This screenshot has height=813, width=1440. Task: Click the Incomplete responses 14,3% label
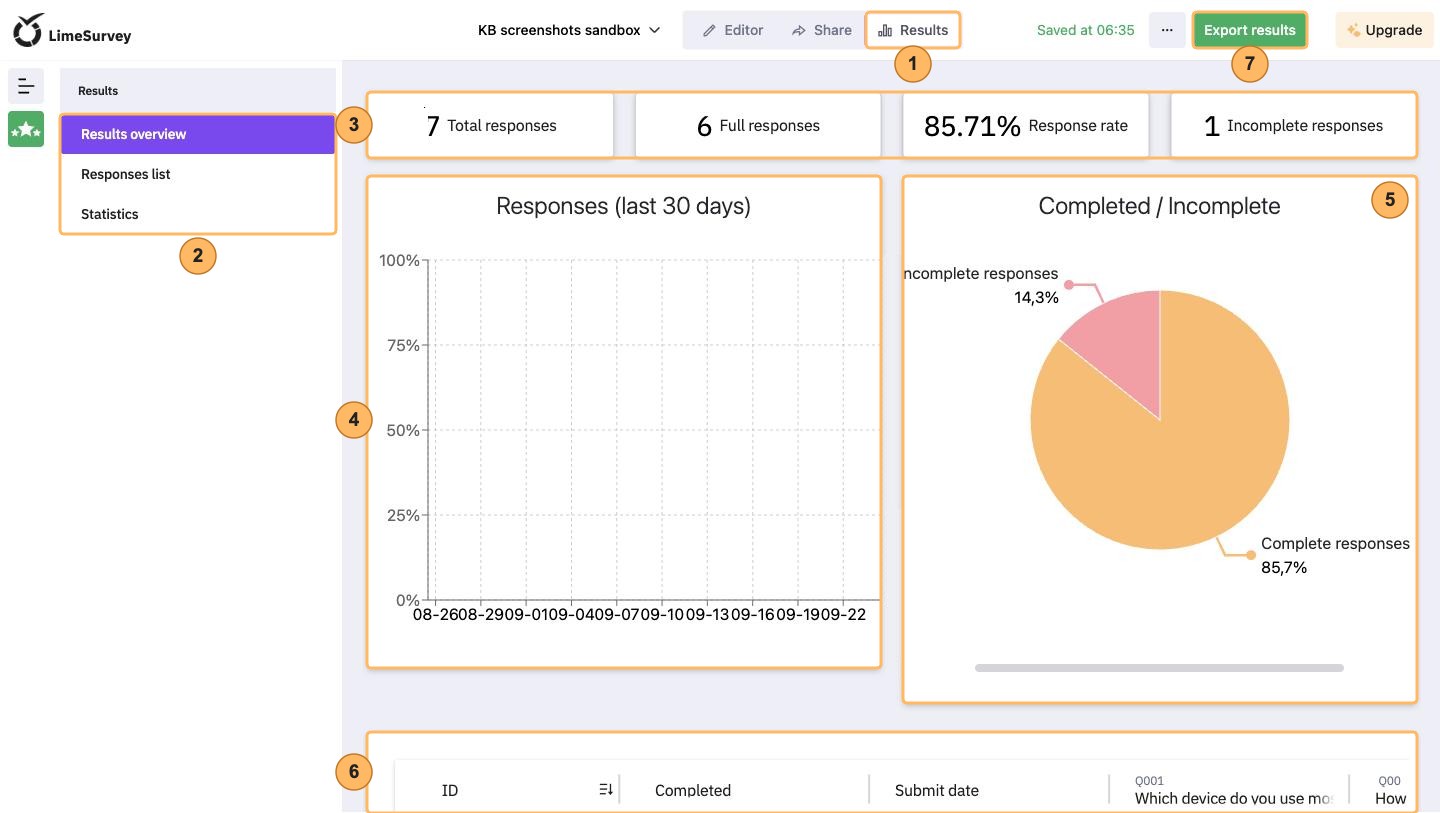pos(981,285)
